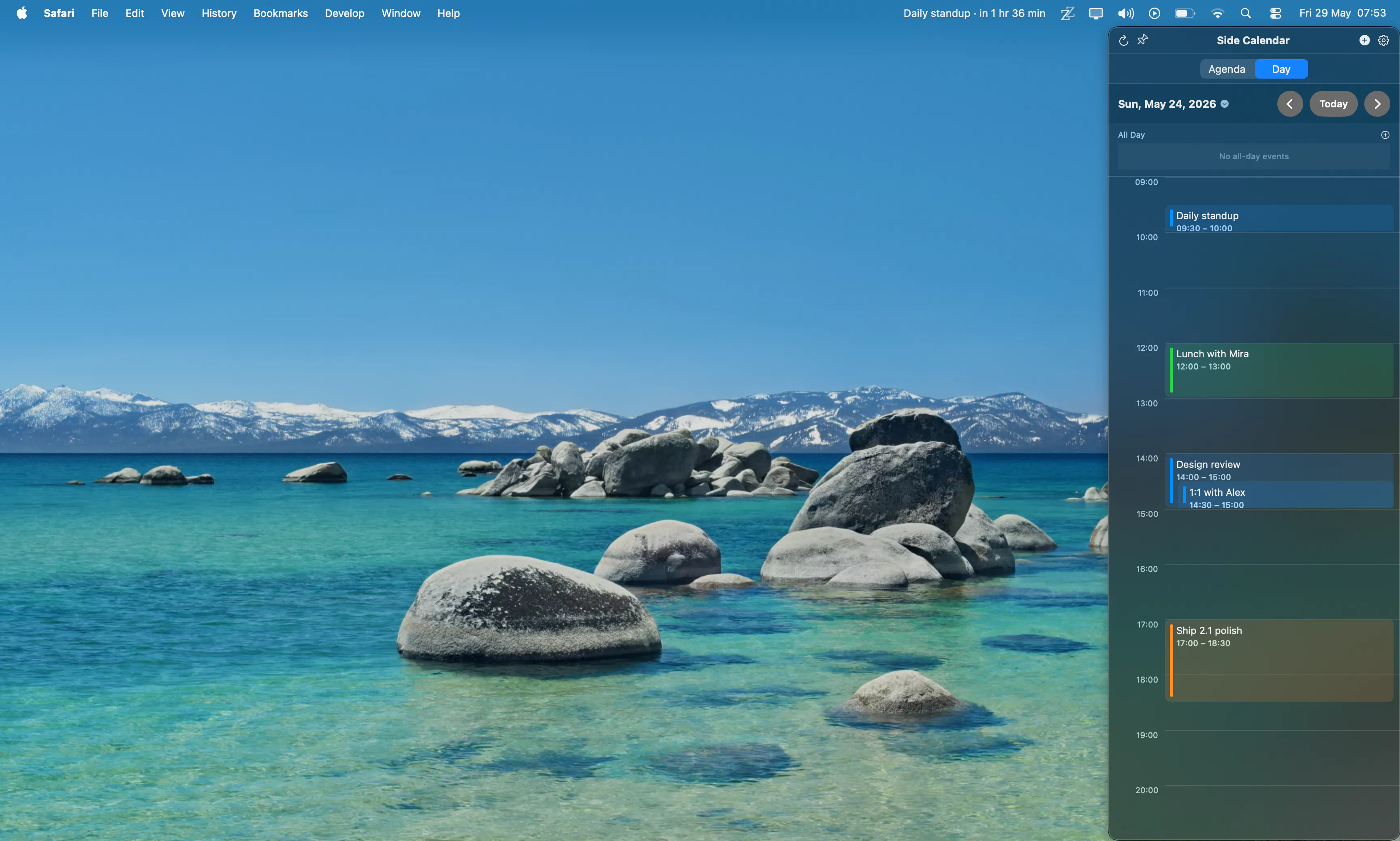Open the History menu
Image resolution: width=1400 pixels, height=841 pixels.
click(x=219, y=13)
